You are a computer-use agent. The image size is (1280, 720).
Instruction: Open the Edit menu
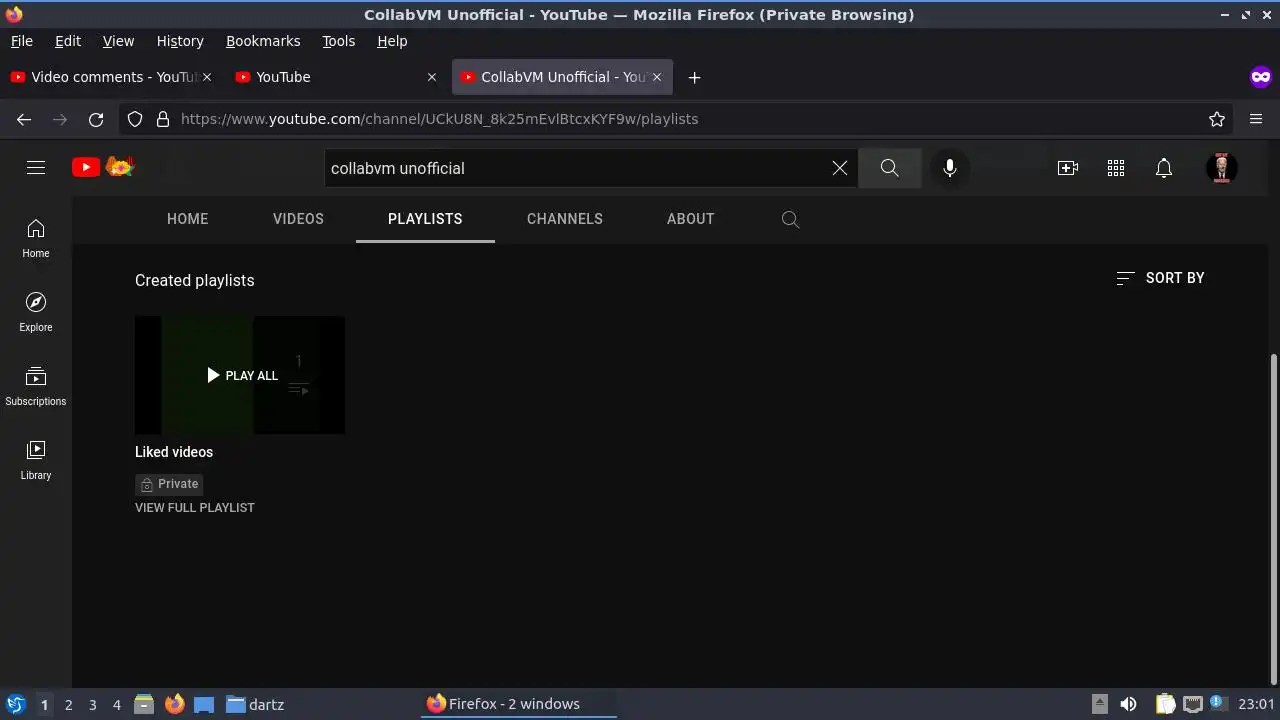(68, 41)
